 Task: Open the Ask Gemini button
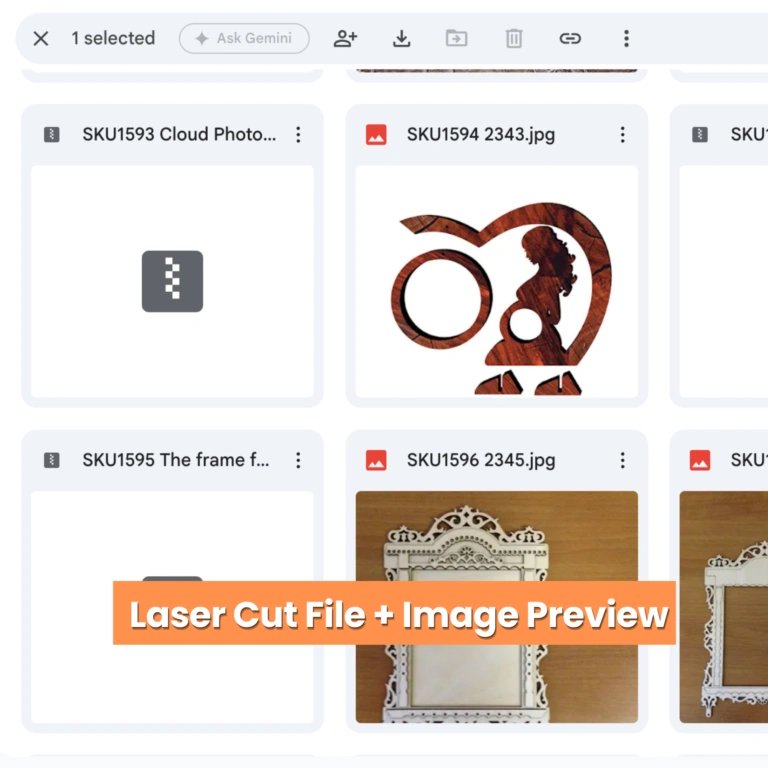tap(244, 38)
